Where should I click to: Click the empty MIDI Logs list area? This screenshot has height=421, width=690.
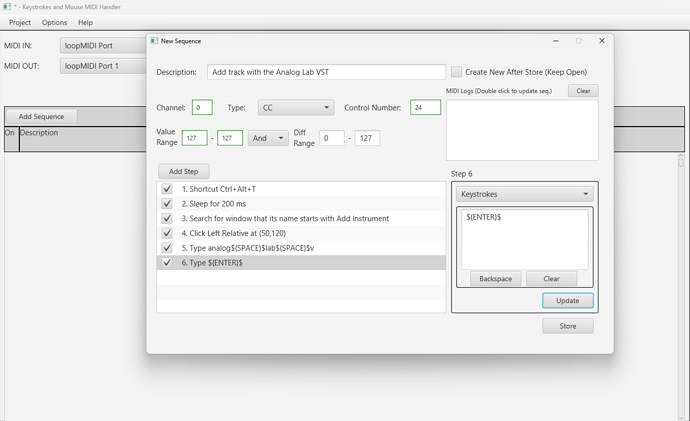click(x=522, y=130)
